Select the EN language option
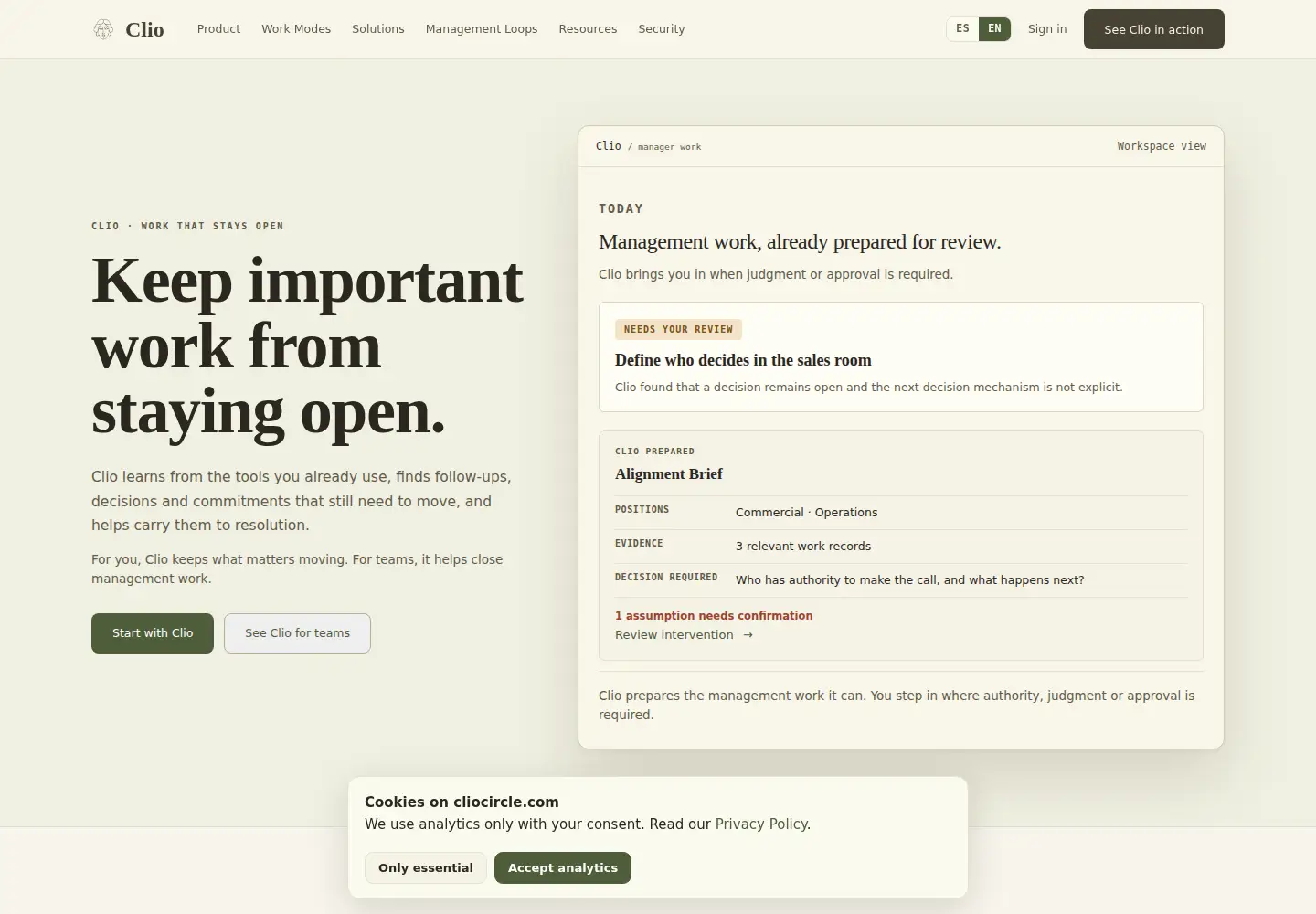 coord(994,29)
